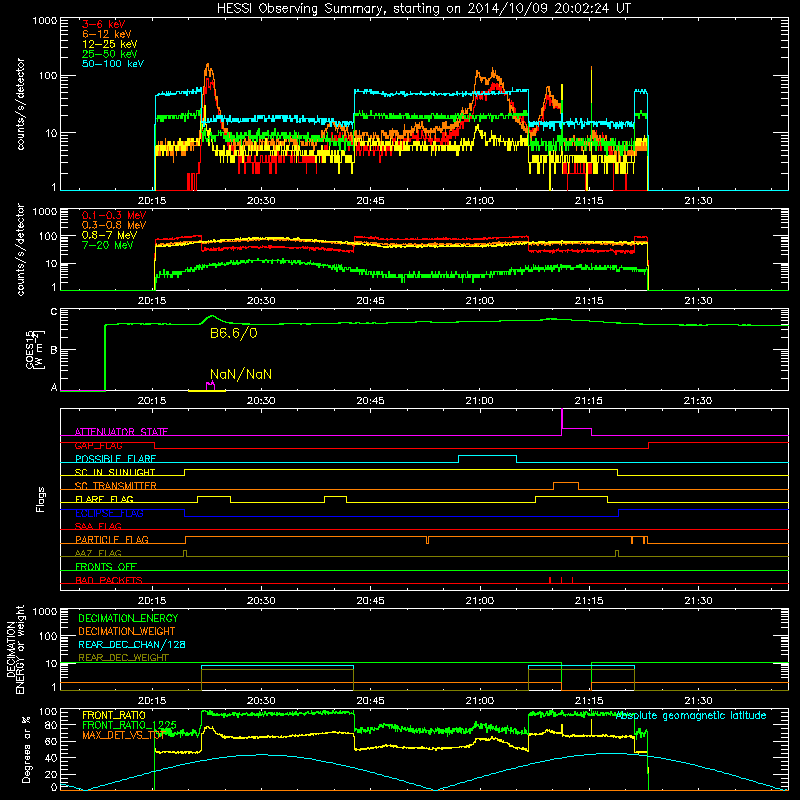Select the FRONTS_OFF flag label
Image resolution: width=800 pixels, height=800 pixels.
coord(106,566)
